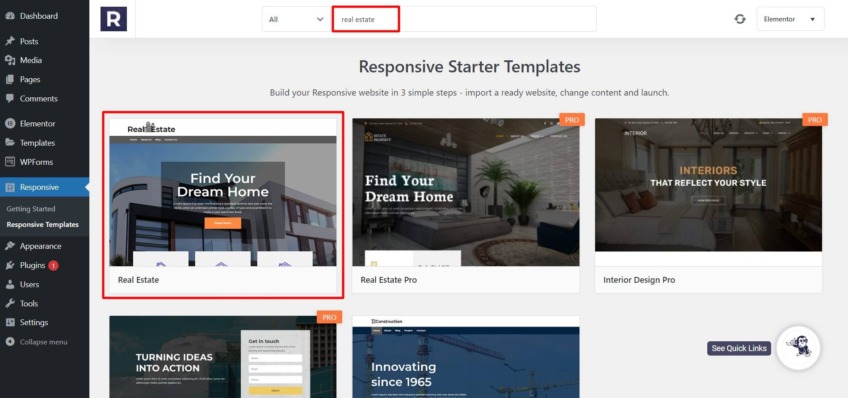
Task: Click the Responsive R logo in header
Action: [x=114, y=19]
